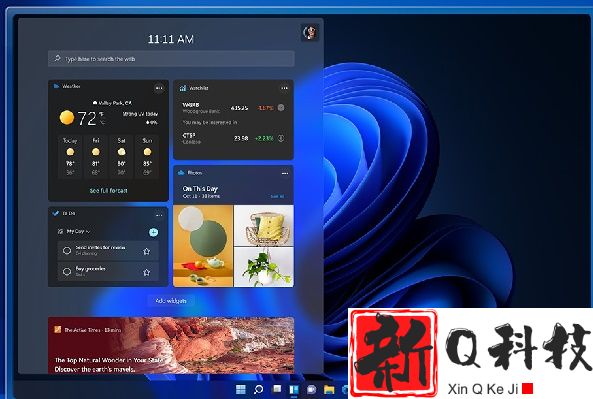This screenshot has width=593, height=399.
Task: Open taskbar Search magnifier icon
Action: [x=259, y=389]
